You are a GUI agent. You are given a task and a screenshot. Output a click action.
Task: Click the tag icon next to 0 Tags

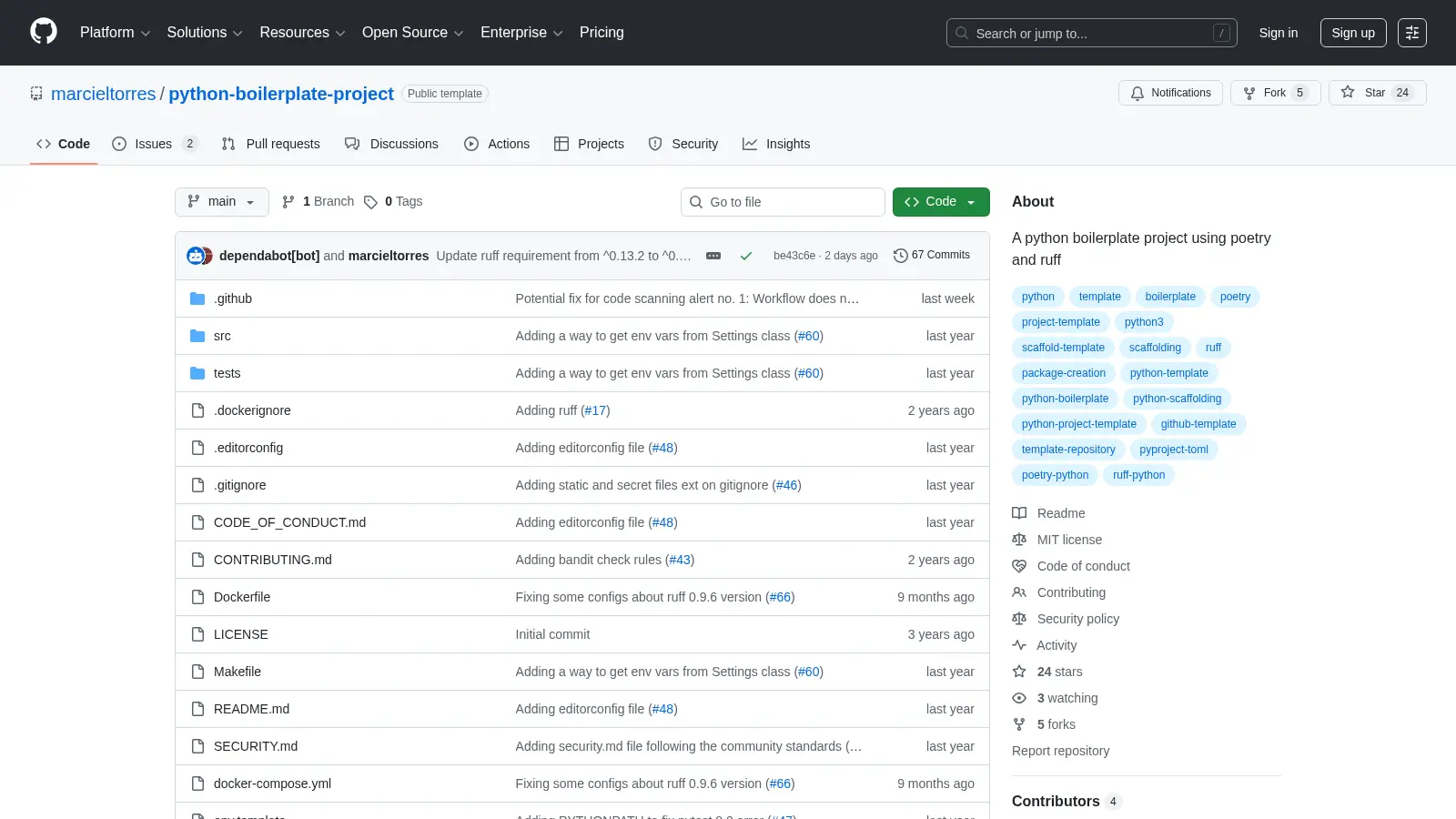click(x=370, y=202)
